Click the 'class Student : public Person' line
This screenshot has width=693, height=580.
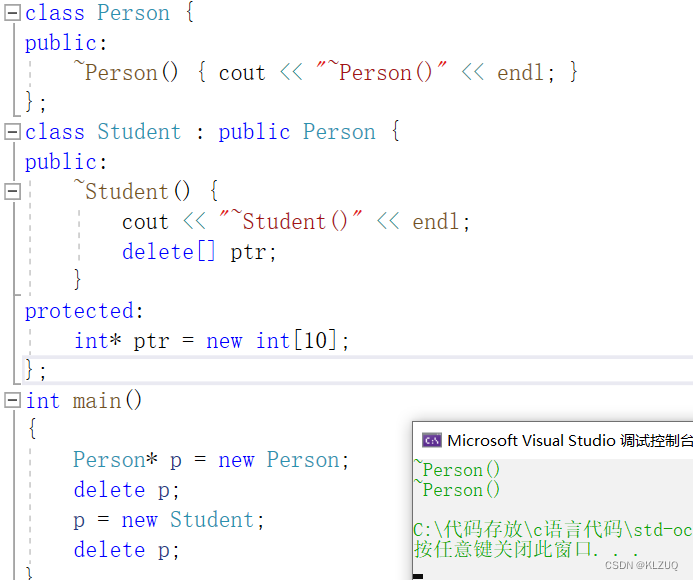pyautogui.click(x=212, y=131)
